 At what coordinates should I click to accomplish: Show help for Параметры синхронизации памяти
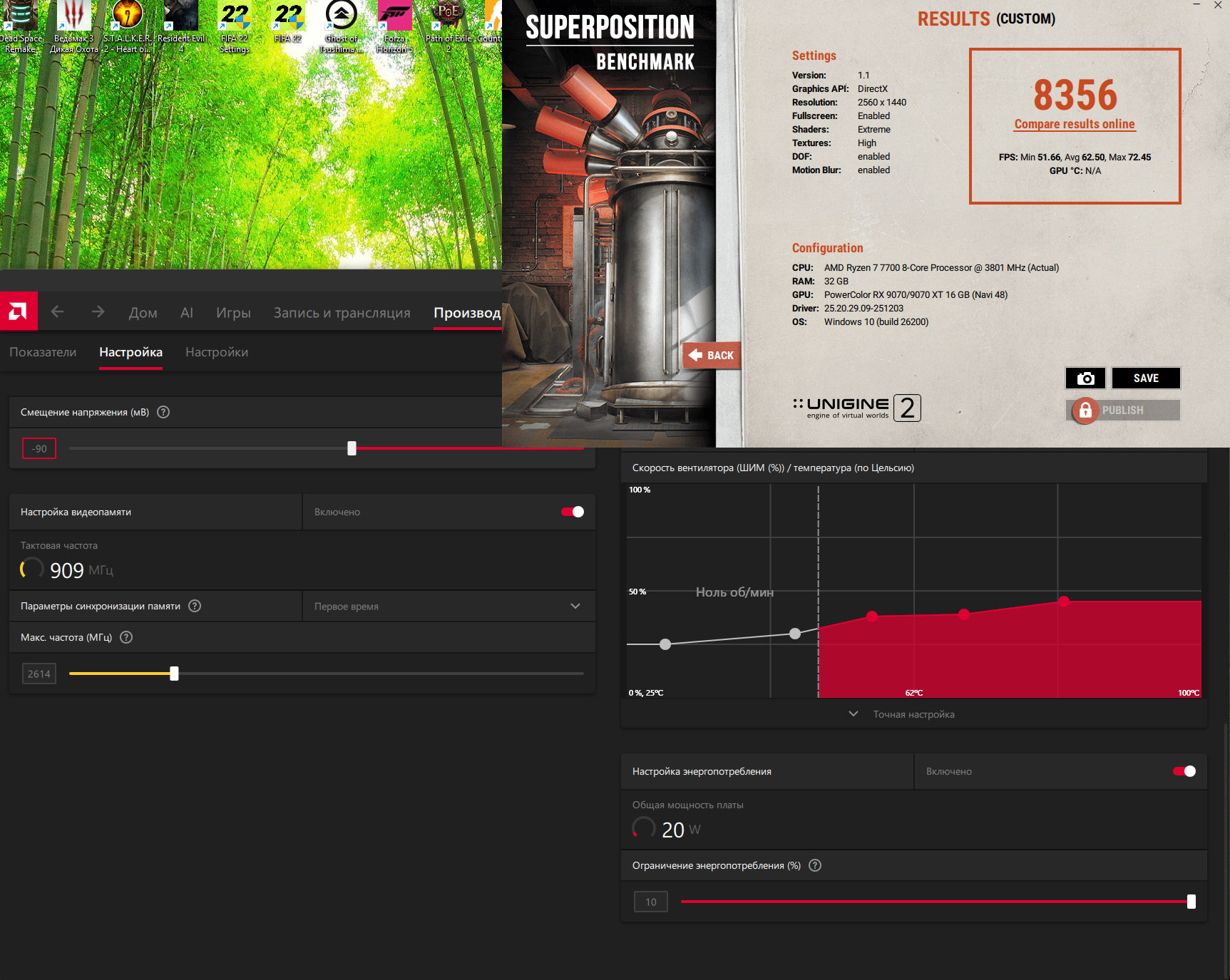pos(195,606)
